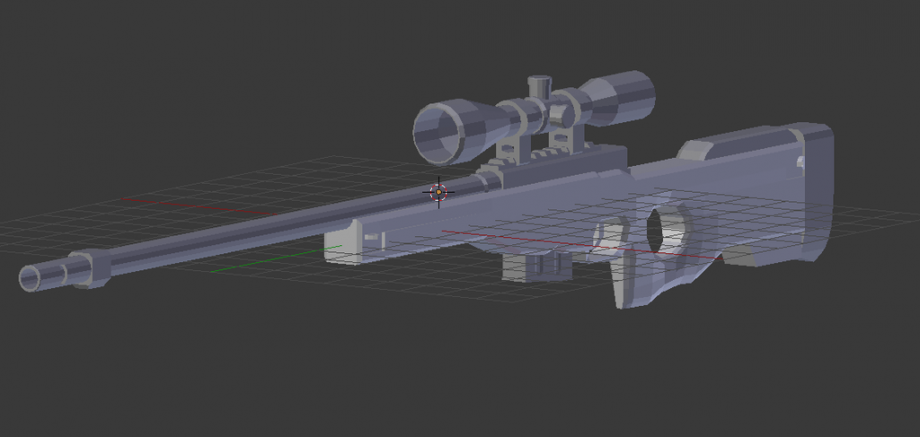Select the scope's front objective lens
Viewport: 920px width, 437px height.
442,131
